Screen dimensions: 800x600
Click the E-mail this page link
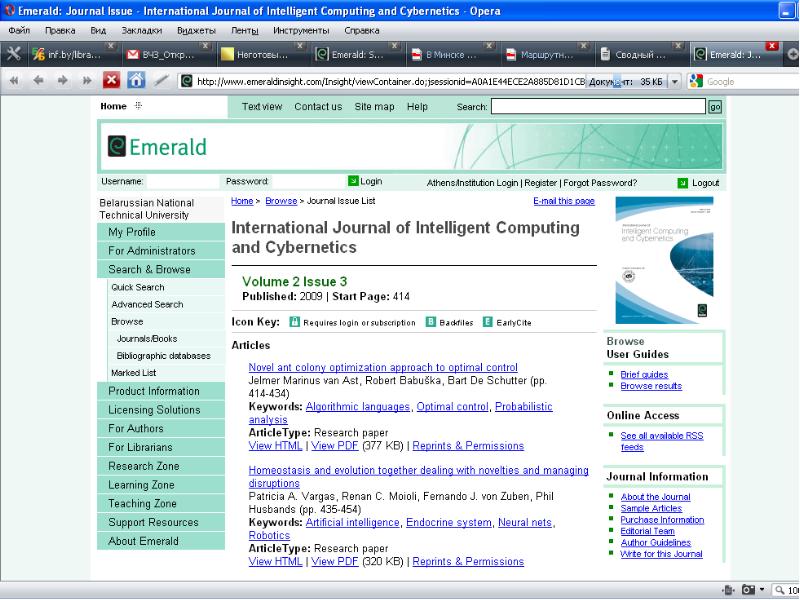click(564, 201)
